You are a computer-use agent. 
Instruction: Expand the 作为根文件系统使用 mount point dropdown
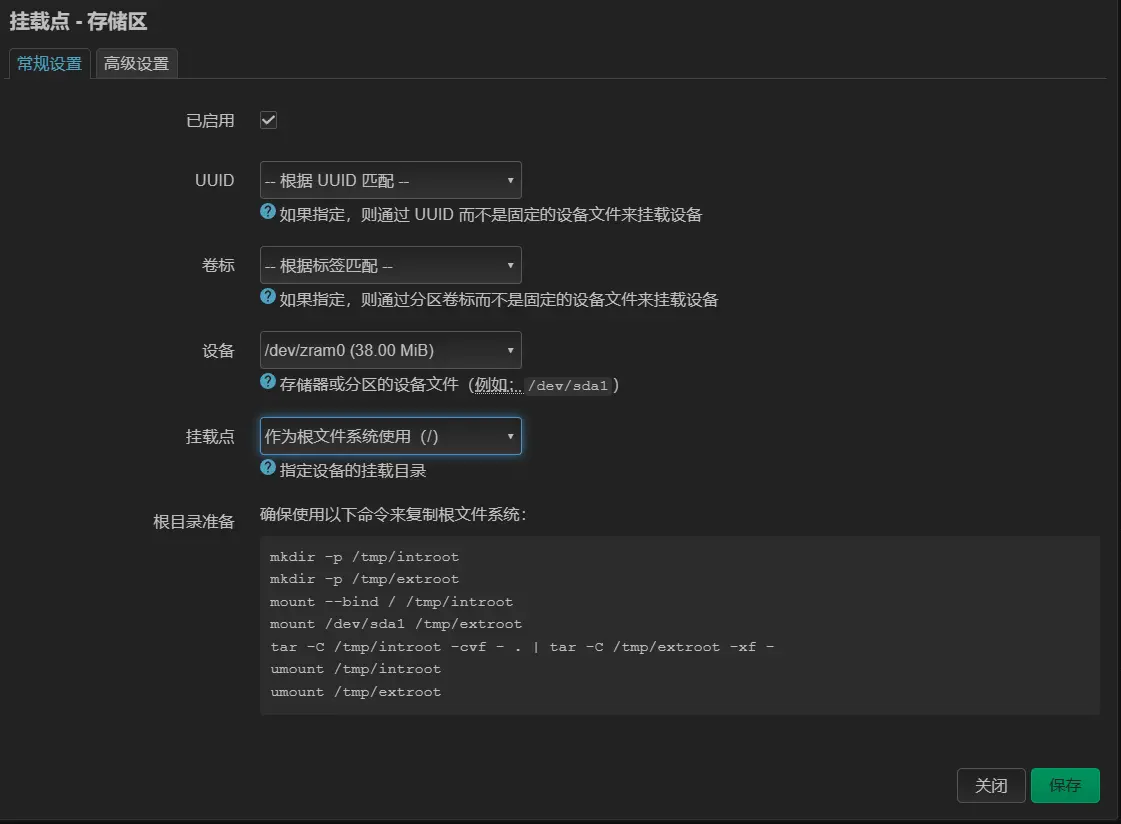390,437
